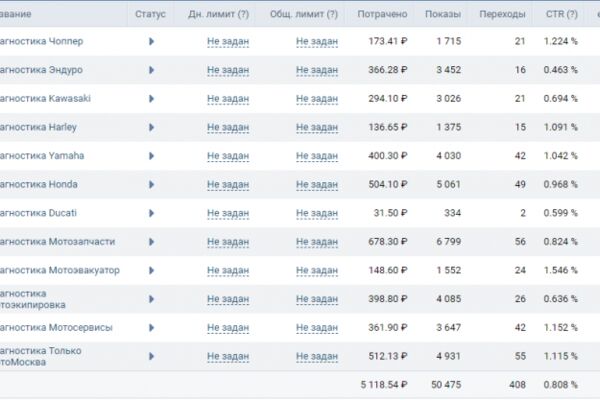Screen dimensions: 600x400
Task: Select the total impressions 50 475
Action: tap(446, 385)
